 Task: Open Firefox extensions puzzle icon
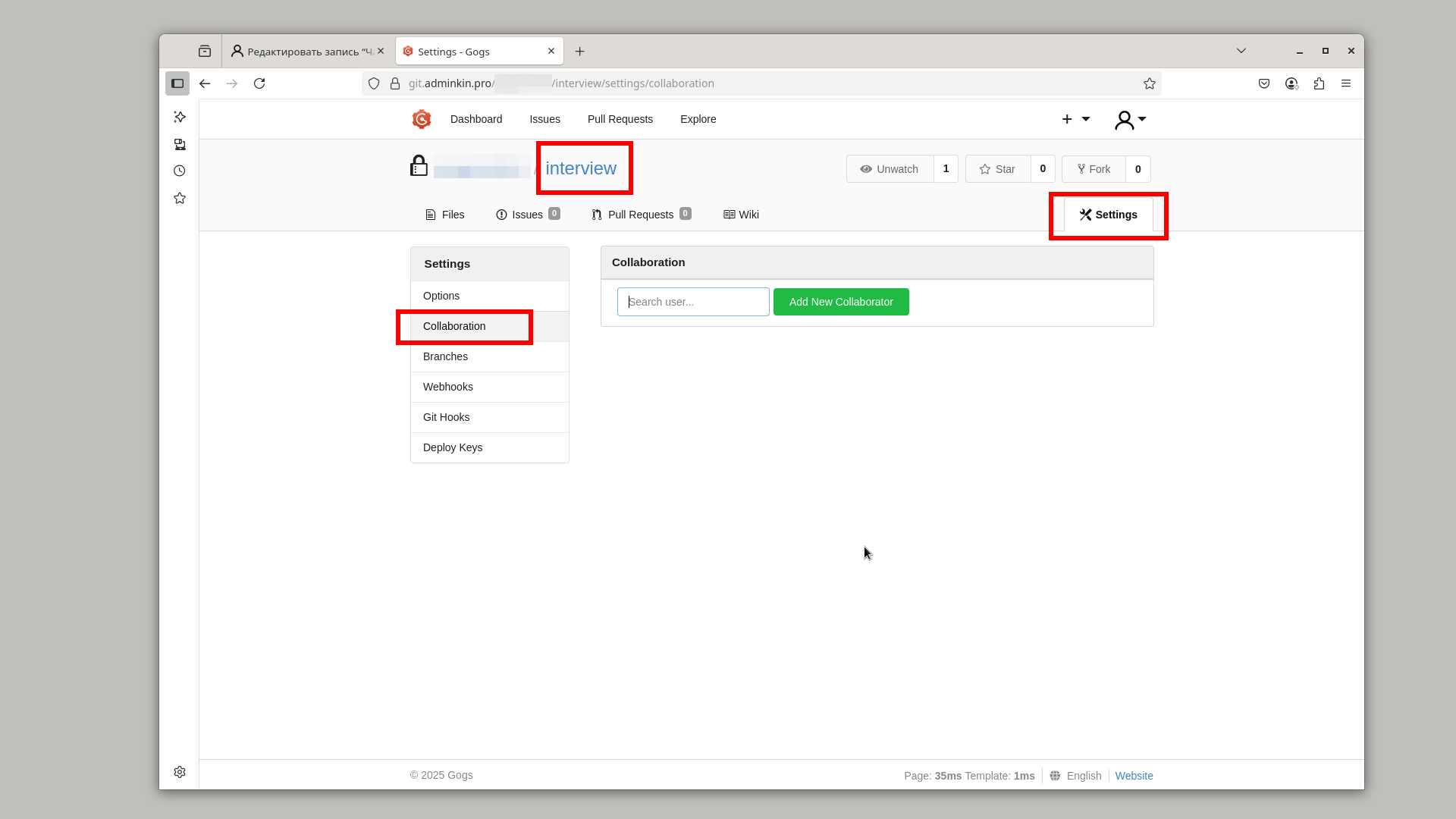(1319, 83)
